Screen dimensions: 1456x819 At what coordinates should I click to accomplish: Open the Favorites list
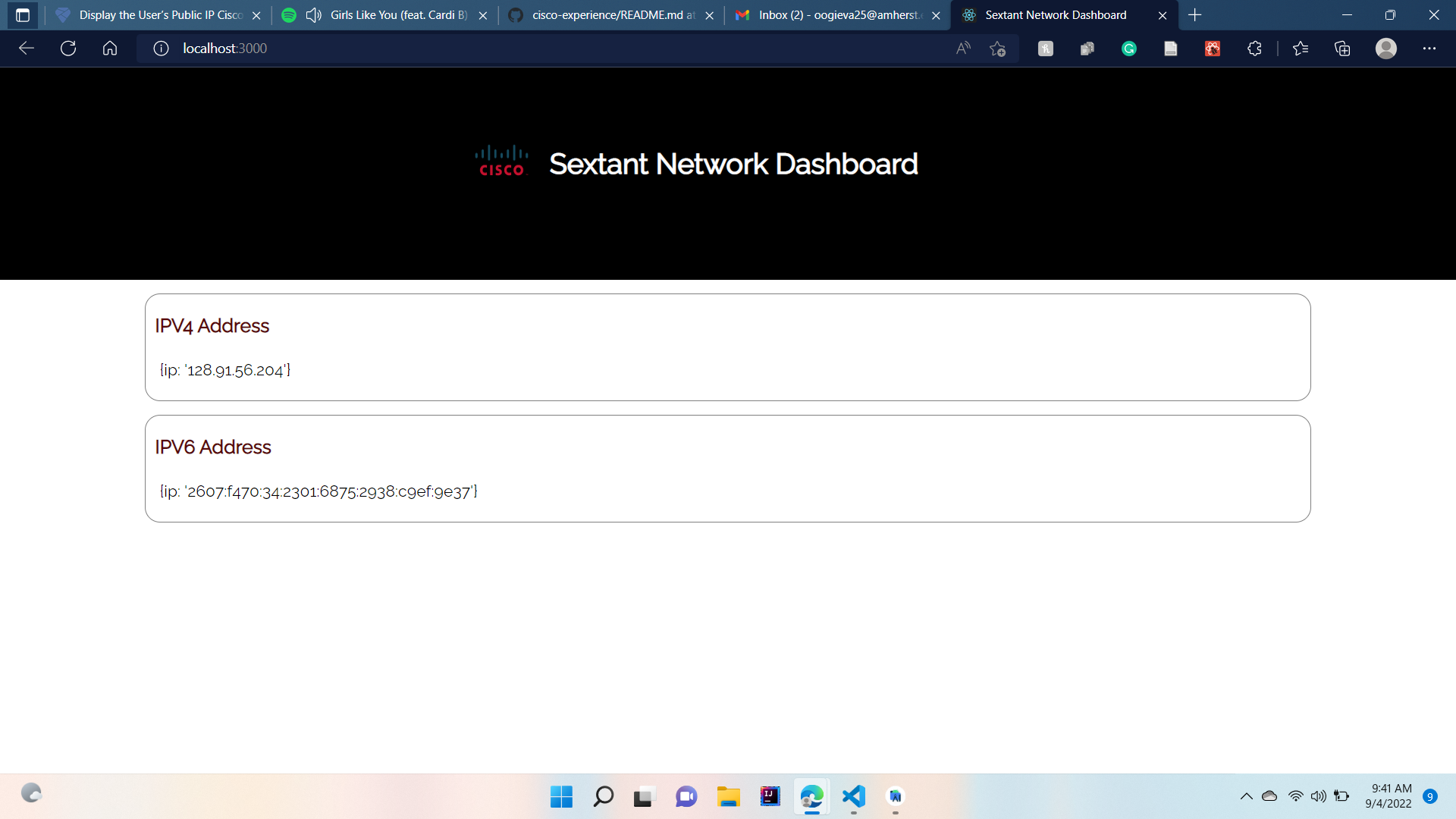pyautogui.click(x=1301, y=49)
